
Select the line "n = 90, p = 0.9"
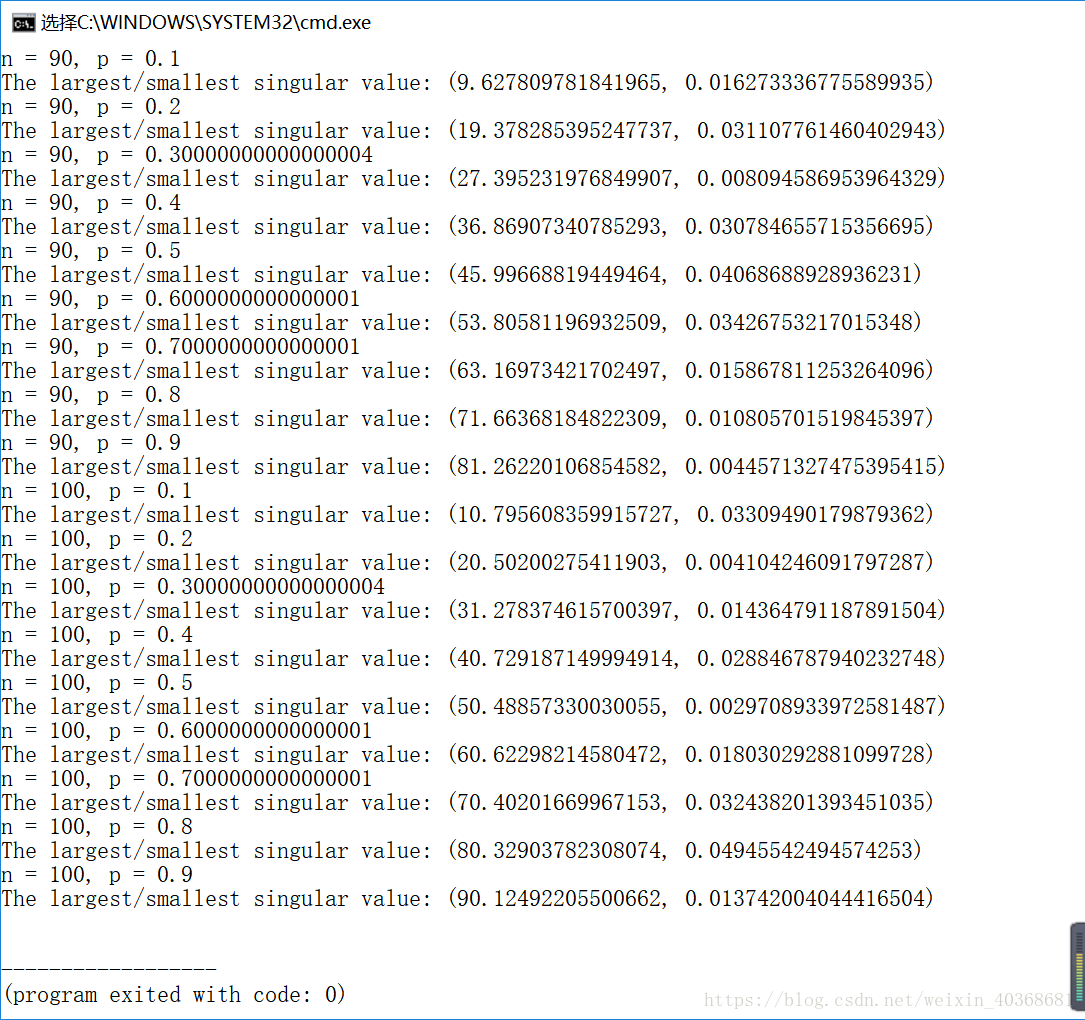91,443
